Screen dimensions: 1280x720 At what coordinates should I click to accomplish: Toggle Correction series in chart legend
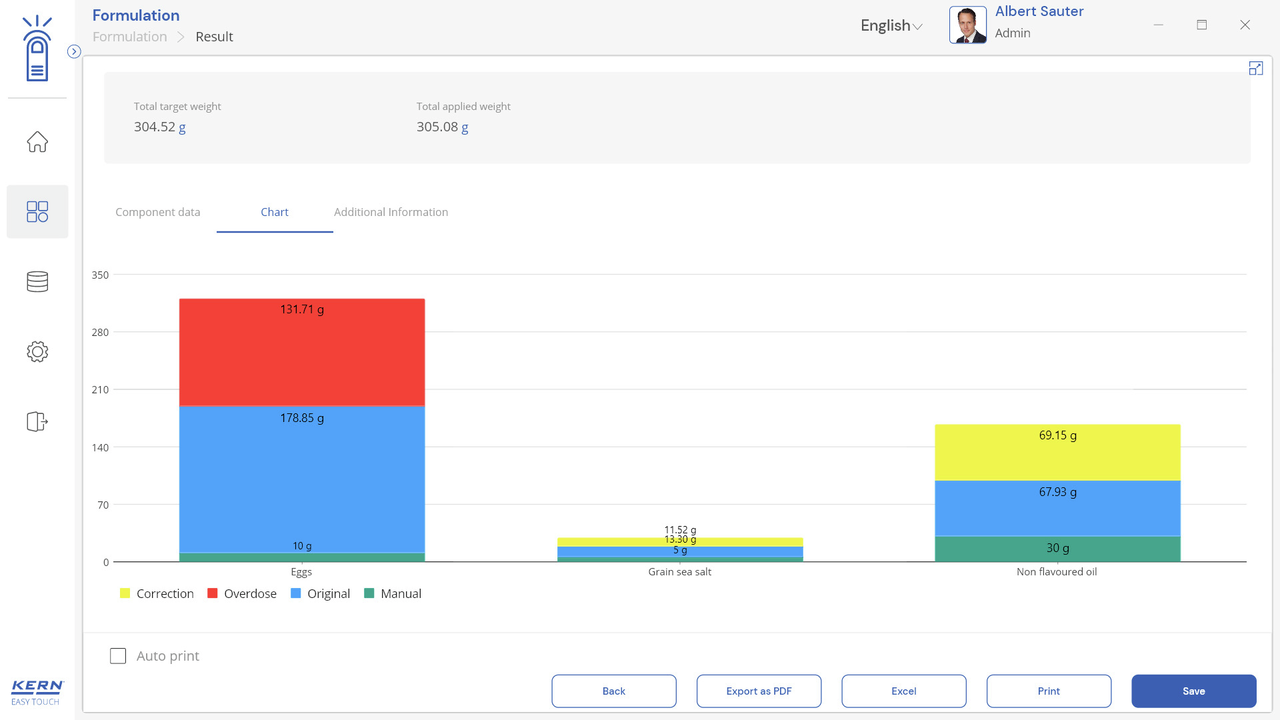pyautogui.click(x=156, y=594)
